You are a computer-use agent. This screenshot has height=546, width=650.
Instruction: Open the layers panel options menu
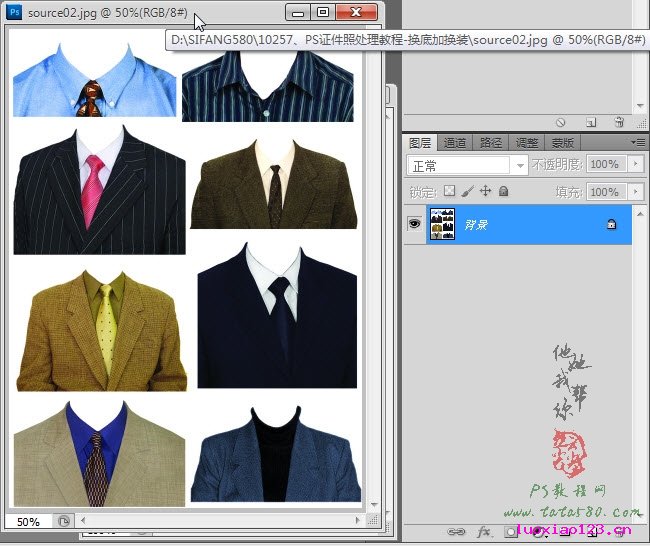pos(639,143)
